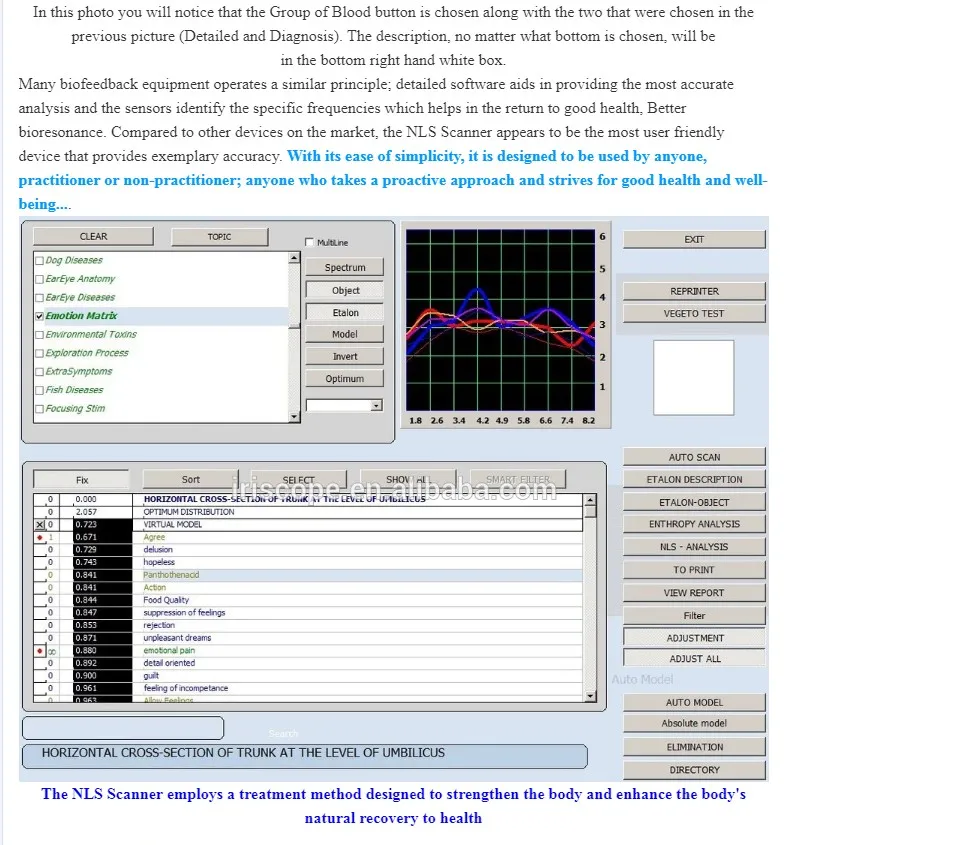The width and height of the screenshot is (956, 845).
Task: Click results list scroll down arrow
Action: pyautogui.click(x=590, y=696)
